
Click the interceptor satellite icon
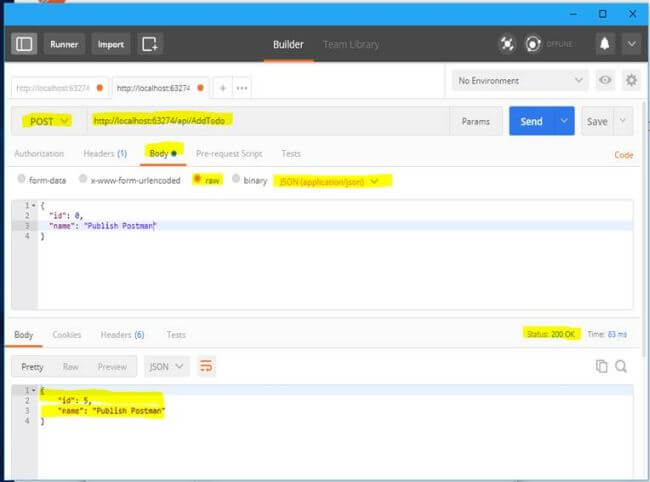(x=507, y=44)
